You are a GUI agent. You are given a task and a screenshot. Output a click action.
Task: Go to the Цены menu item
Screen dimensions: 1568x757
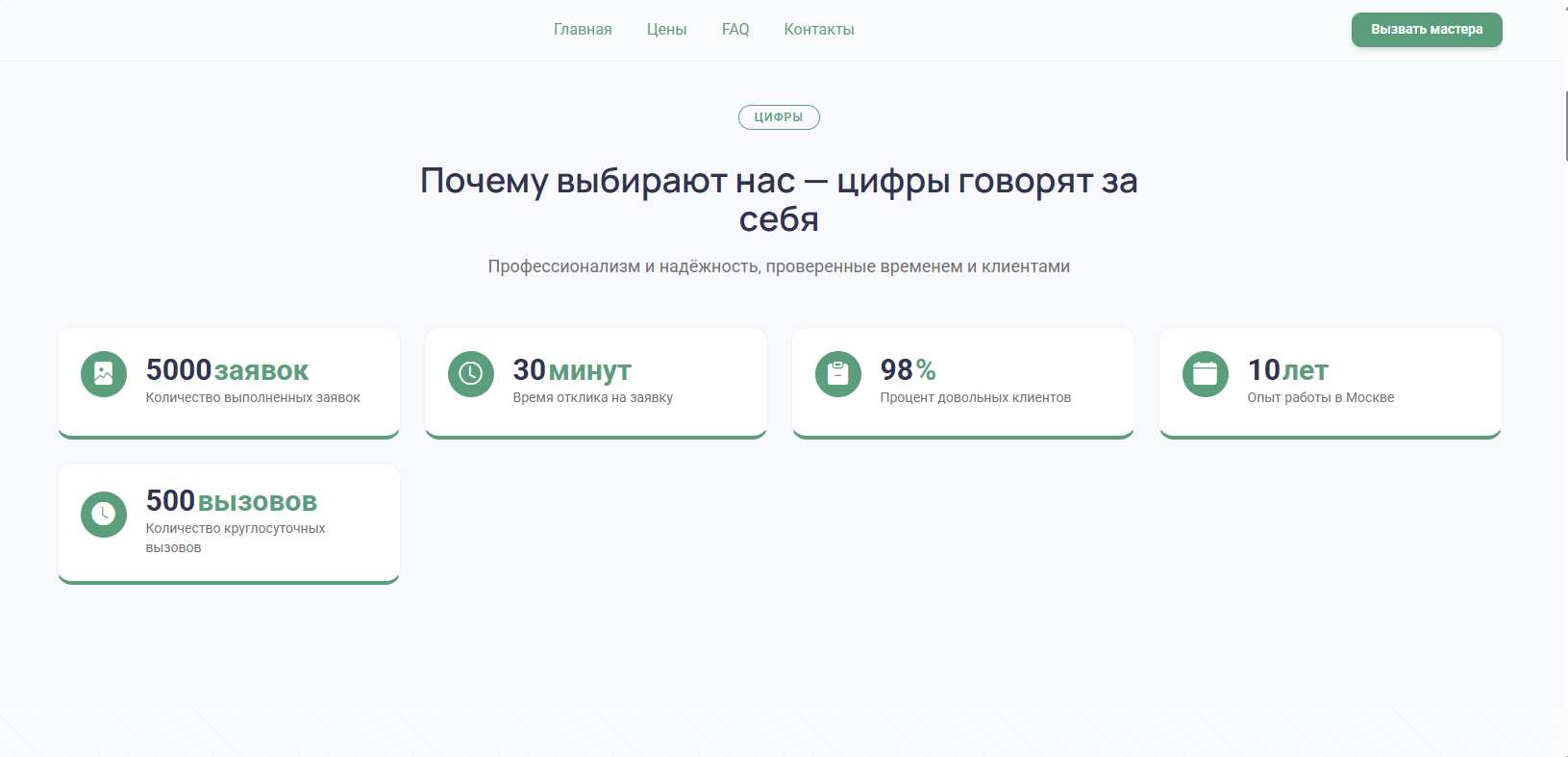pyautogui.click(x=666, y=30)
